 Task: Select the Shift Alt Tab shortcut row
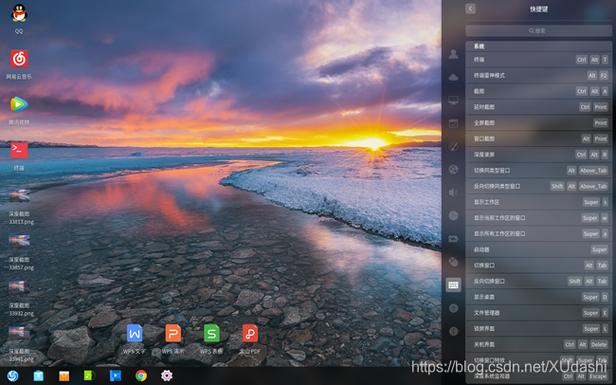click(539, 281)
